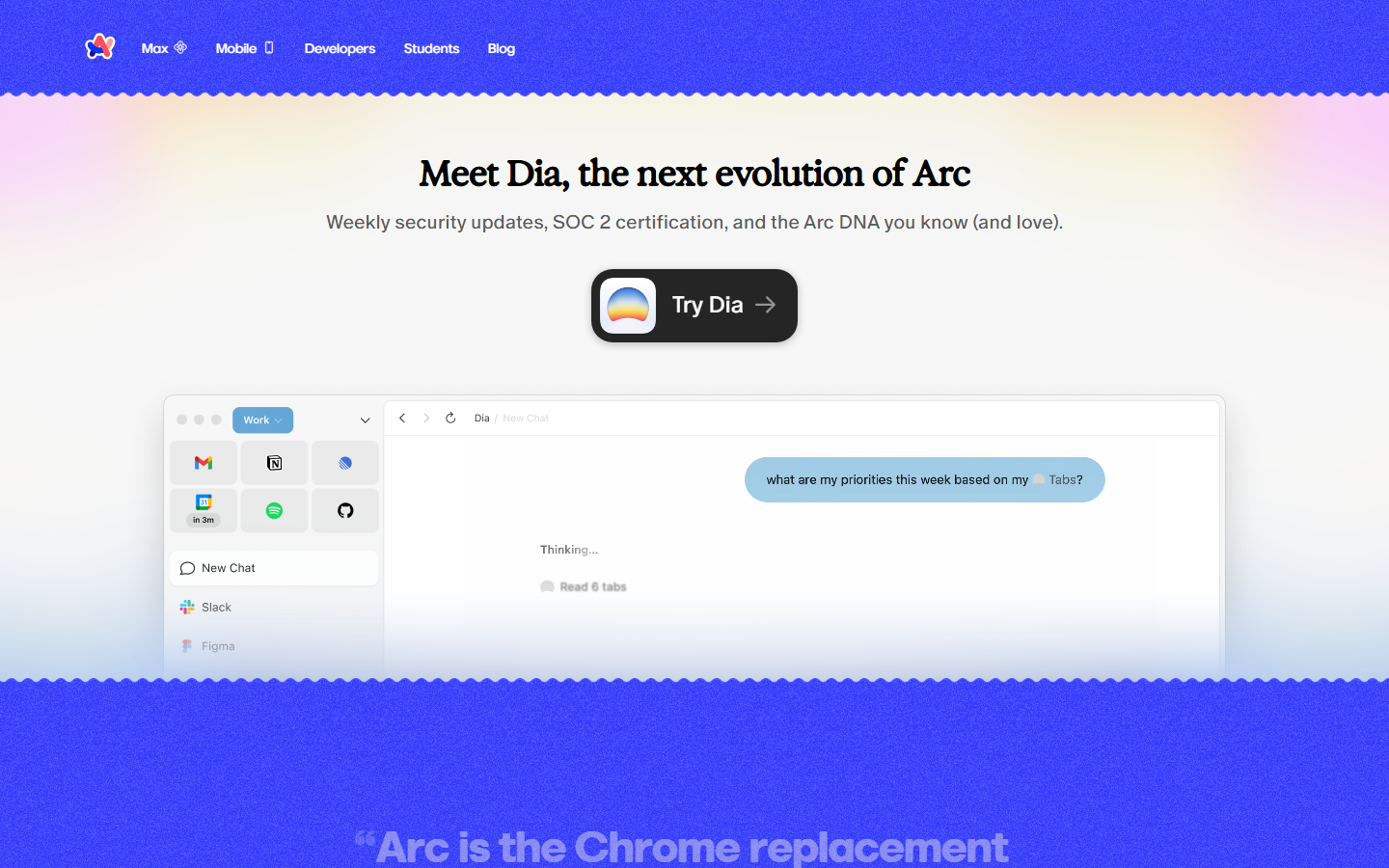Click New Chat in the address bar

coord(526,419)
